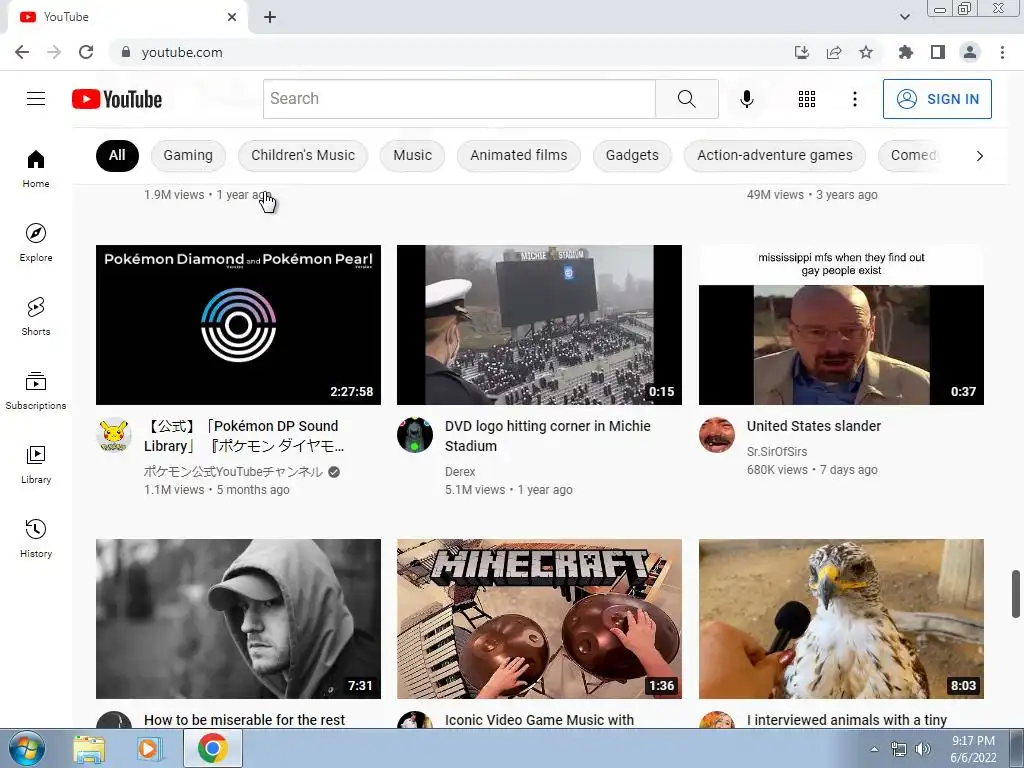Open Windows Explorer from taskbar
The image size is (1024, 768).
pyautogui.click(x=89, y=748)
